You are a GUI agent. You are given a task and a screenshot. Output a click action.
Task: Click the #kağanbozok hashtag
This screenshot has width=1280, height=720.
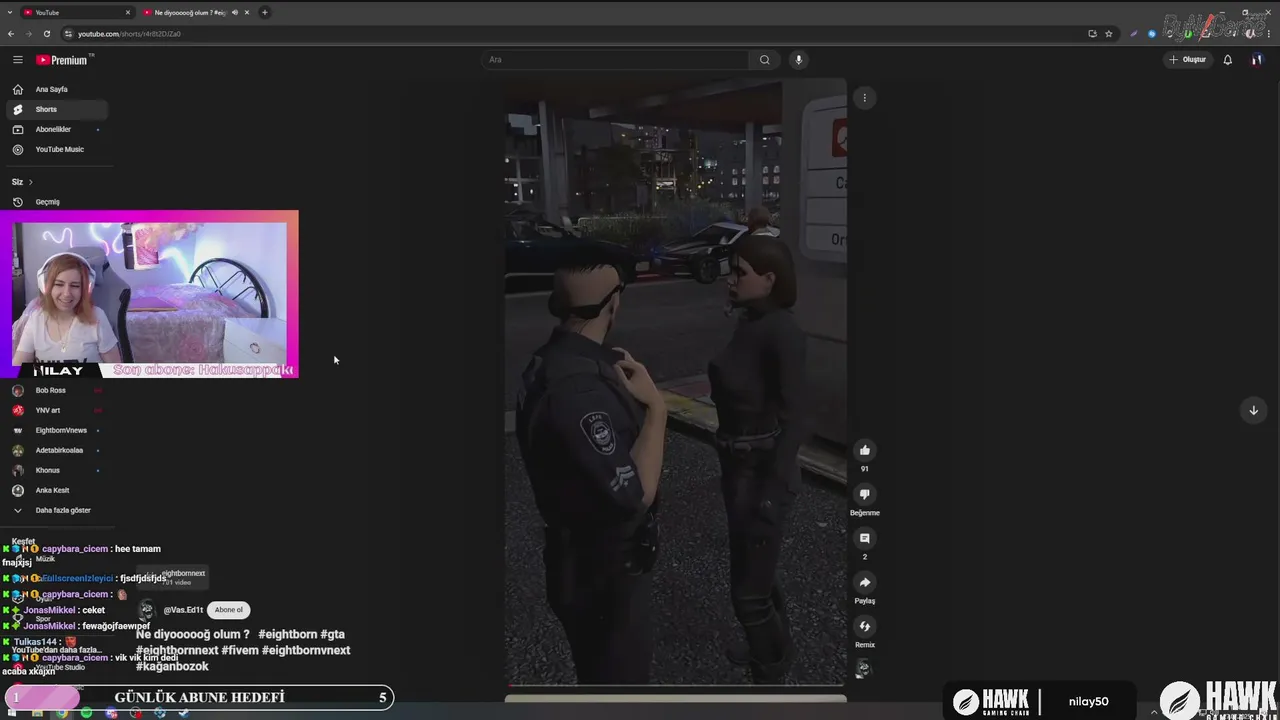click(x=172, y=667)
